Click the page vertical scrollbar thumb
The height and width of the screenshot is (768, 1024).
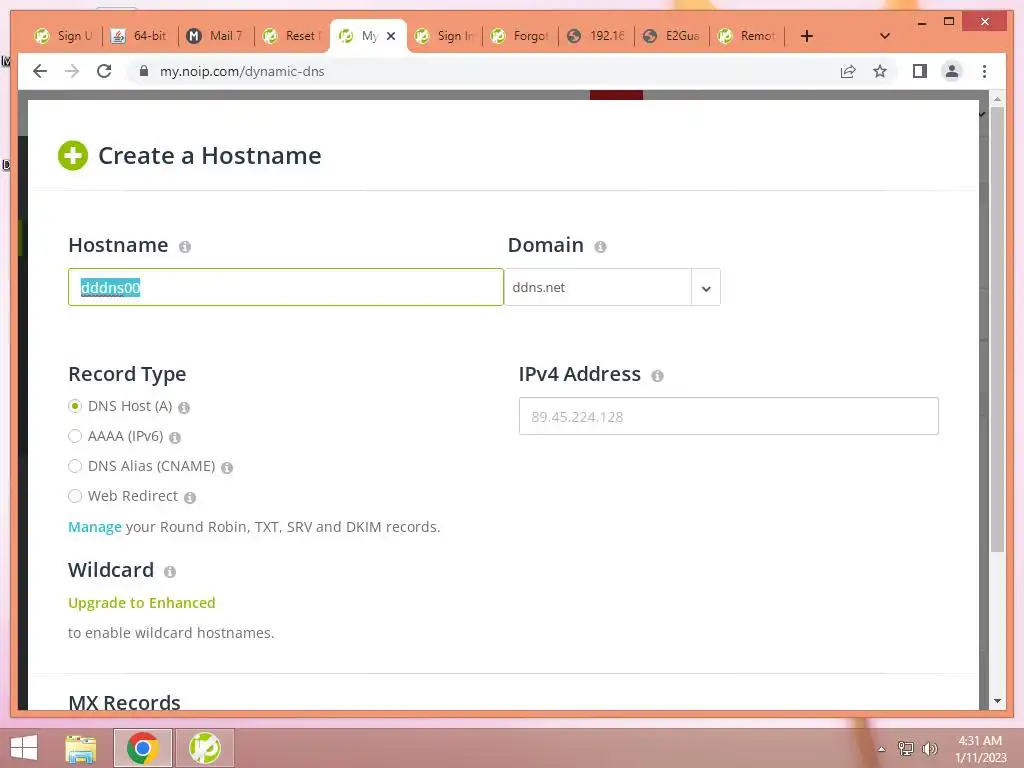[x=997, y=330]
